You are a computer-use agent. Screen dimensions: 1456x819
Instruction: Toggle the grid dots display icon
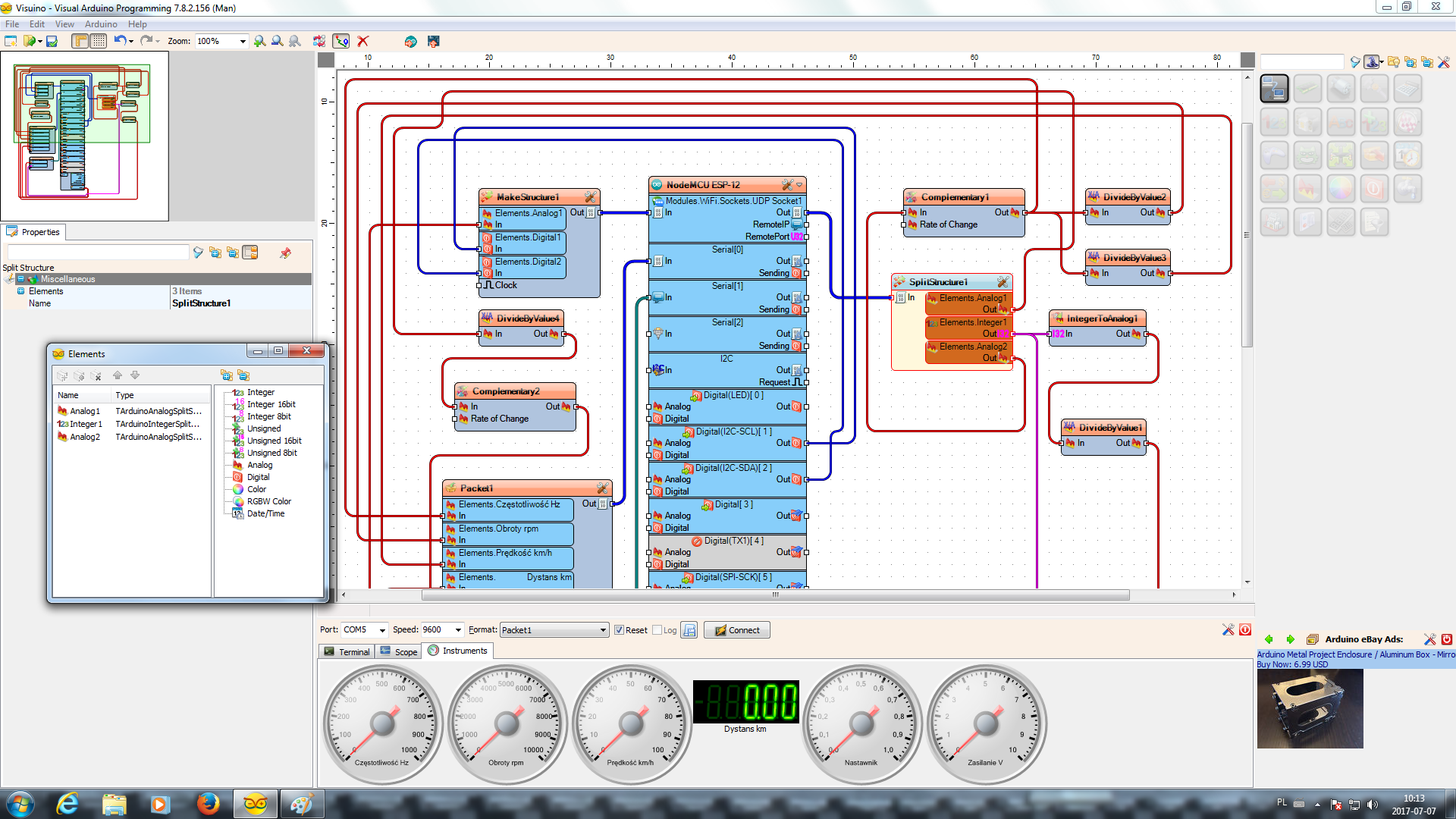coord(99,41)
